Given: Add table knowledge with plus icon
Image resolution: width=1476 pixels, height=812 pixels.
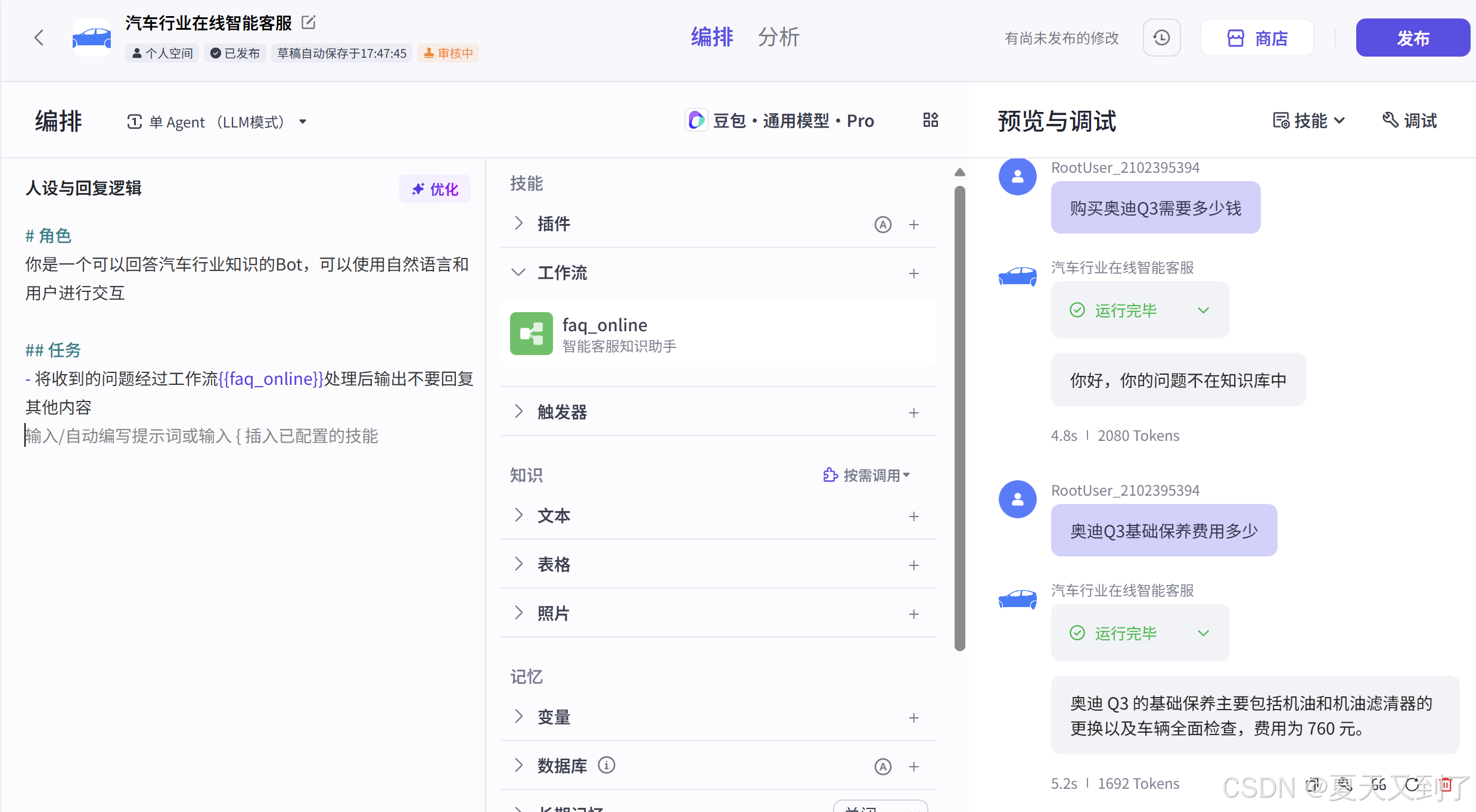Looking at the screenshot, I should coord(913,565).
